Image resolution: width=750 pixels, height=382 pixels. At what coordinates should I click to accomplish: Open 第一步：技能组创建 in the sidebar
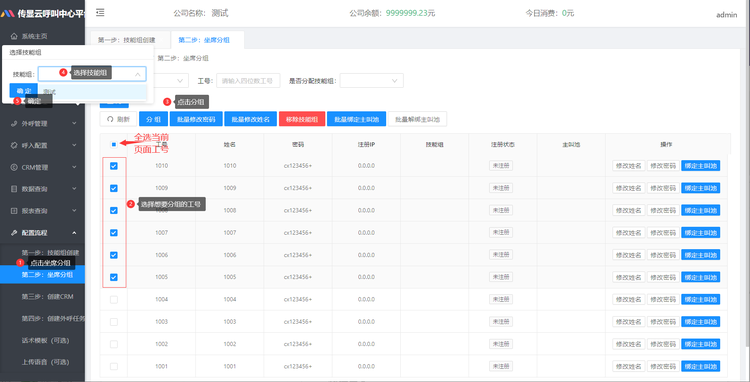[x=50, y=252]
